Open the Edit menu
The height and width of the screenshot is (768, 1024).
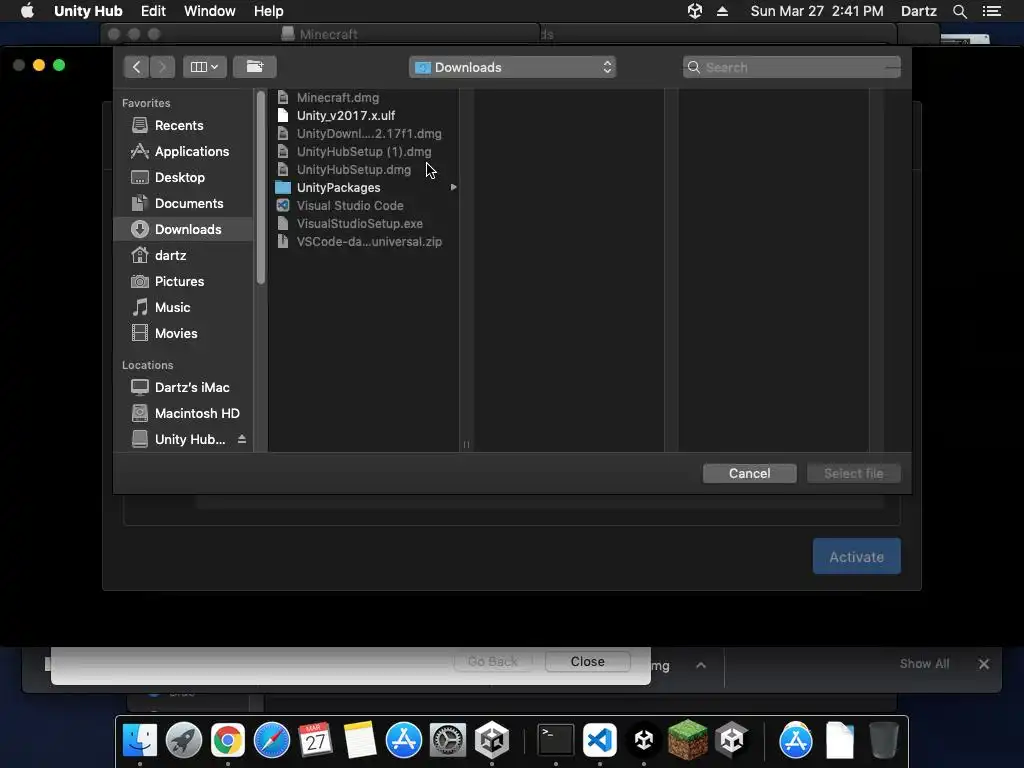pos(153,11)
